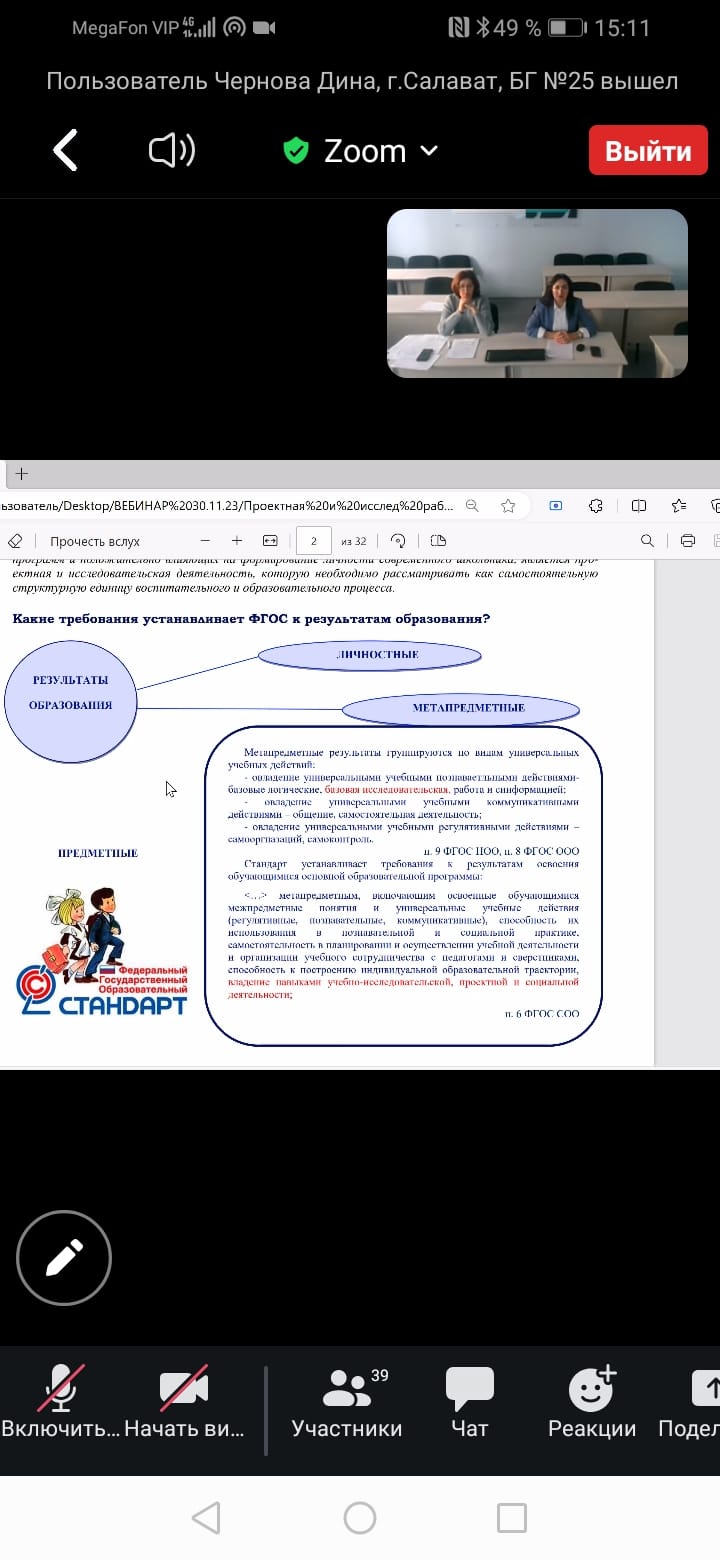Screen dimensions: 720x1560
Task: Expand the Zoom meeting info dropdown
Action: [x=428, y=151]
